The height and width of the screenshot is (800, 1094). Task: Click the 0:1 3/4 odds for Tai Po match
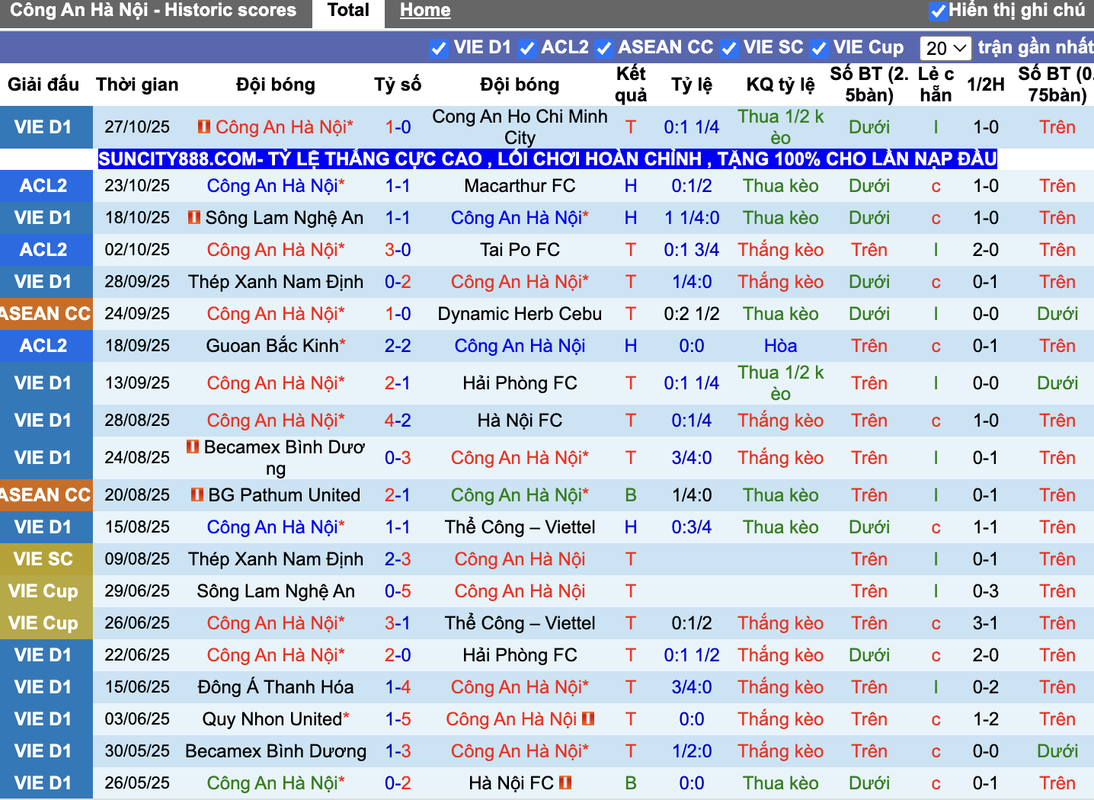tap(691, 250)
